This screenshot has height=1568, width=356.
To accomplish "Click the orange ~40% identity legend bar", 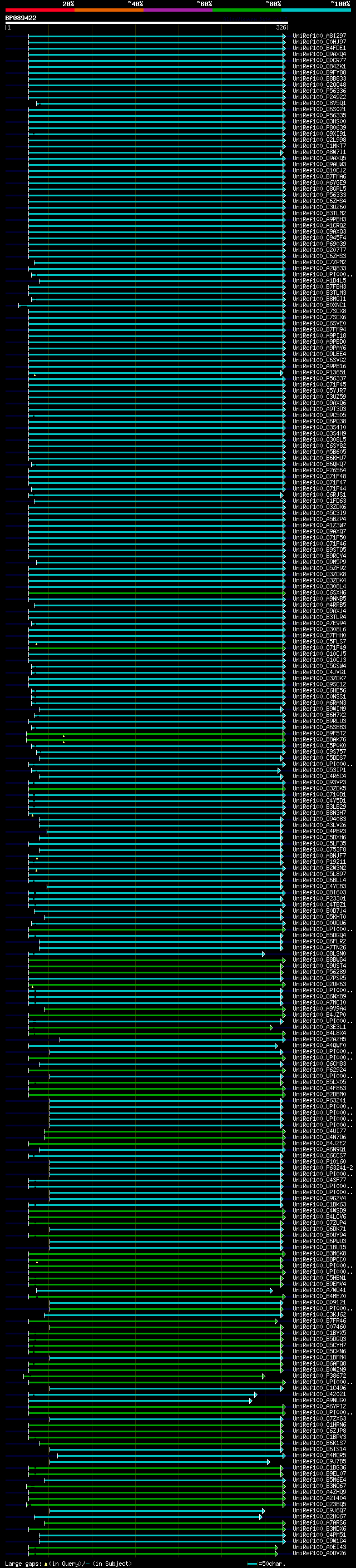I will (109, 10).
